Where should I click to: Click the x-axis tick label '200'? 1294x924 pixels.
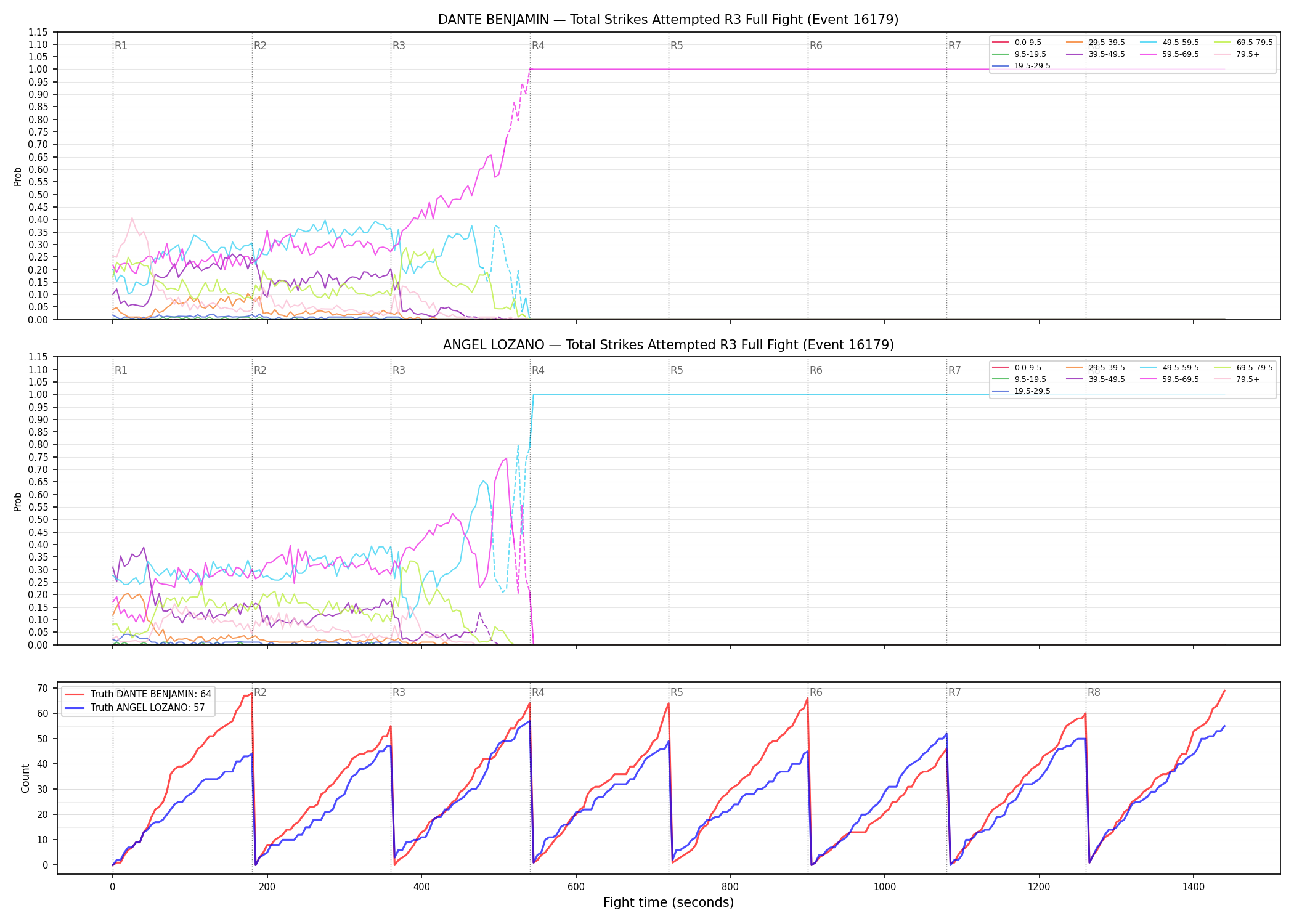tap(267, 887)
